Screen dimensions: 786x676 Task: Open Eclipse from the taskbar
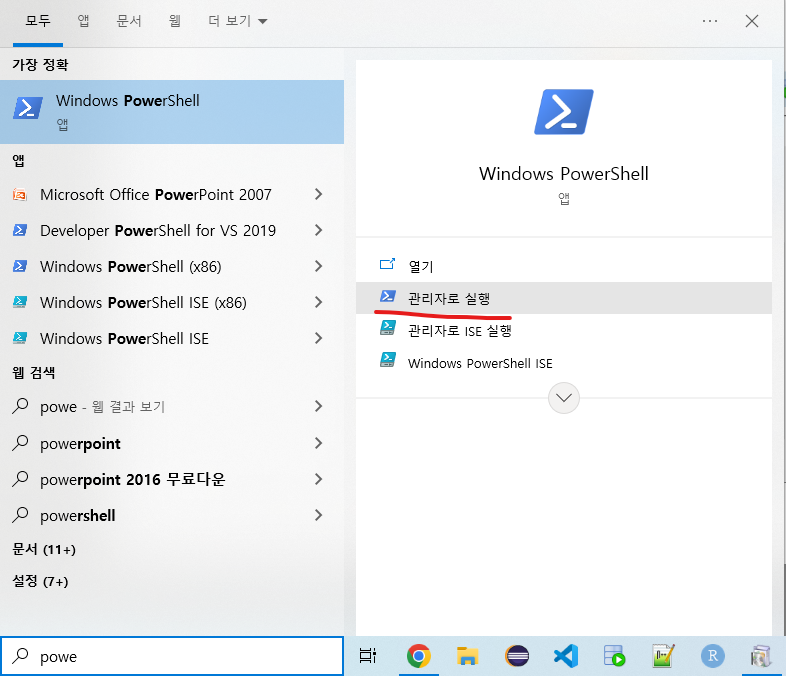(x=517, y=656)
